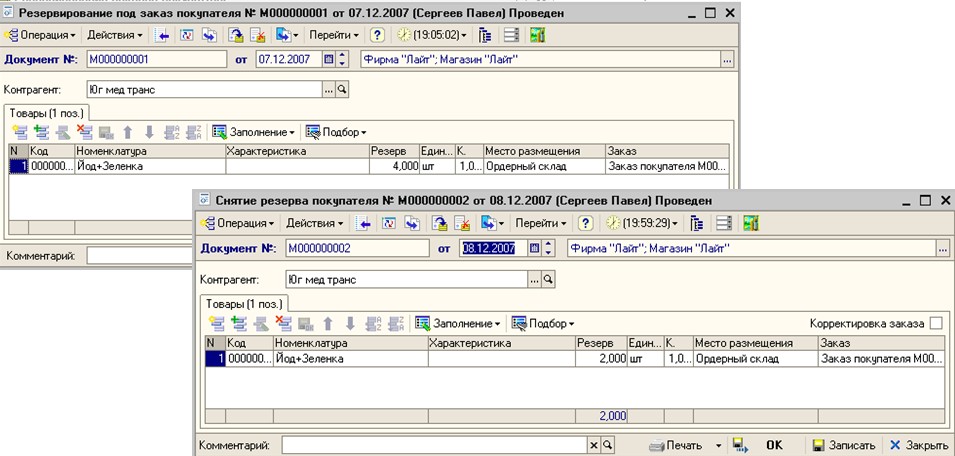This screenshot has height=456, width=955.
Task: Click the help question mark icon in Резервирование toolbar
Action: (378, 34)
